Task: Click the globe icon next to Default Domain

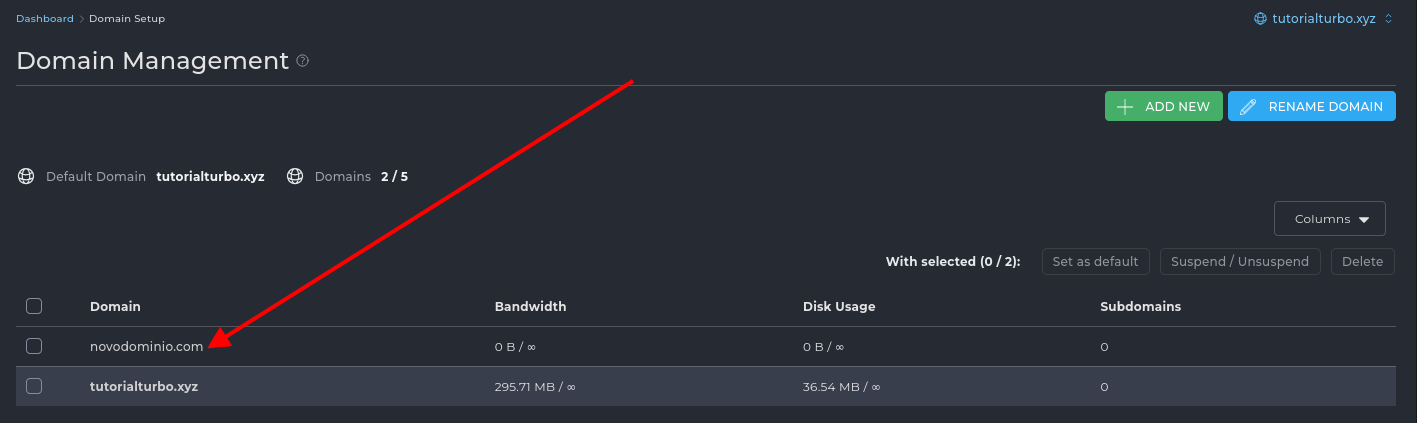Action: coord(26,177)
